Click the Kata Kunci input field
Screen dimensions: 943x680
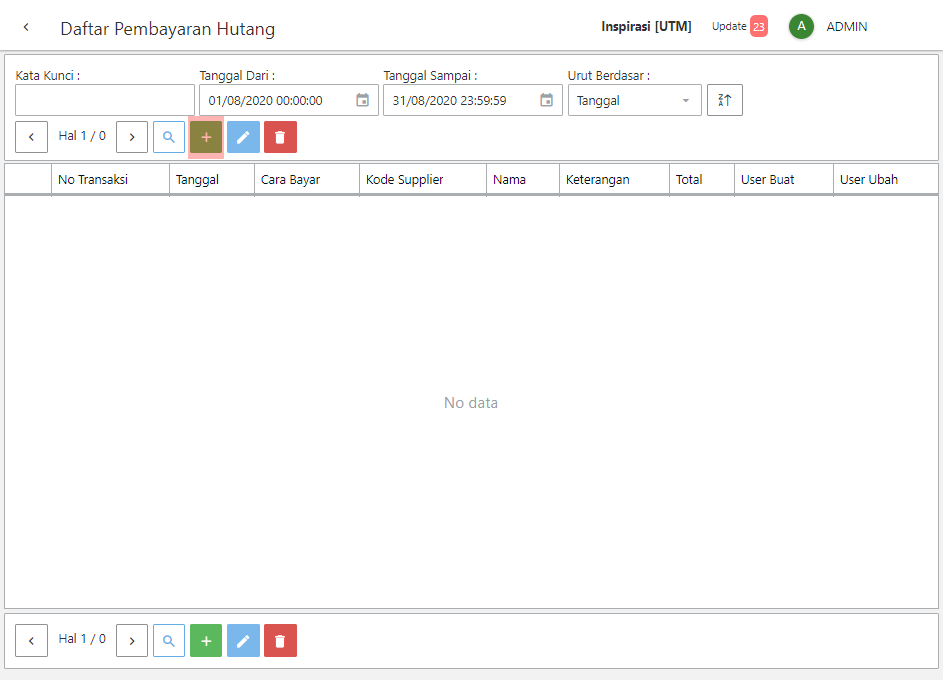point(105,100)
